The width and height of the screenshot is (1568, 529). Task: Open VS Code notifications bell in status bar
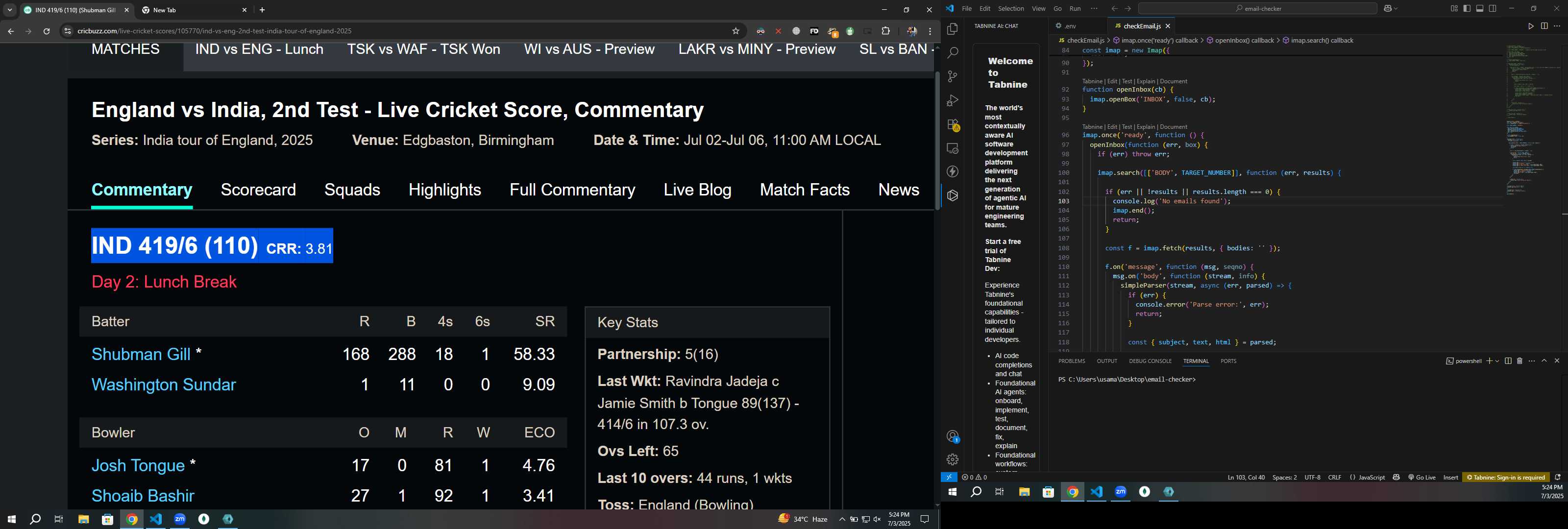pos(1558,477)
